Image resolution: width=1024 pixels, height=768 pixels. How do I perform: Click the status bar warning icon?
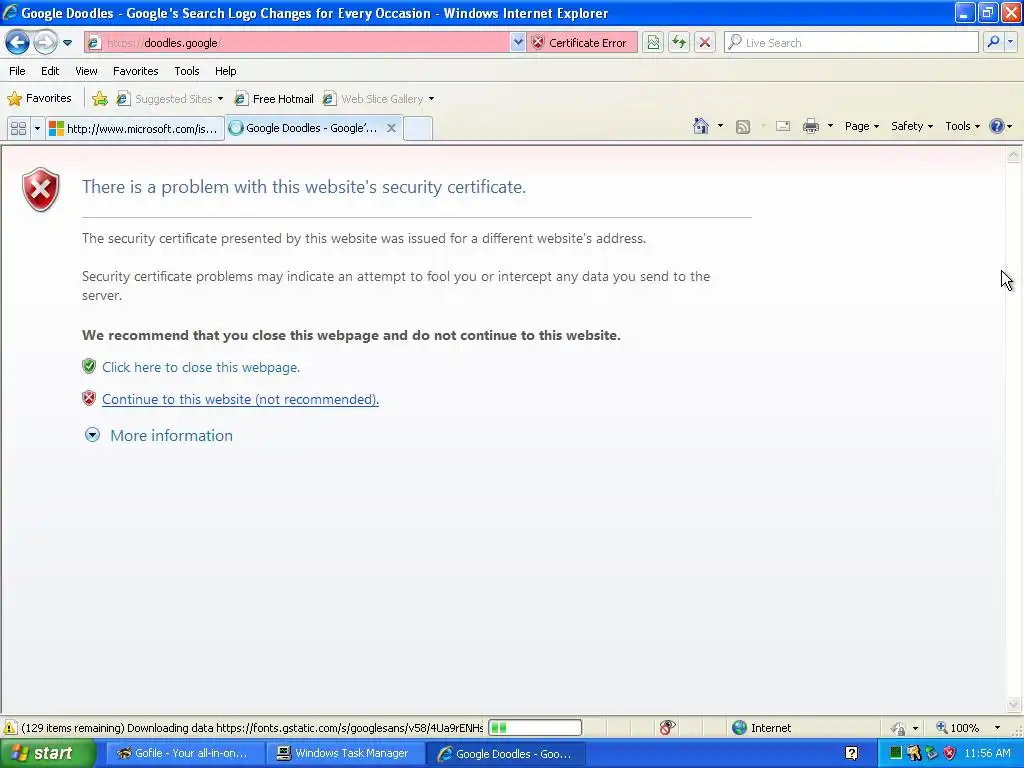[x=10, y=728]
